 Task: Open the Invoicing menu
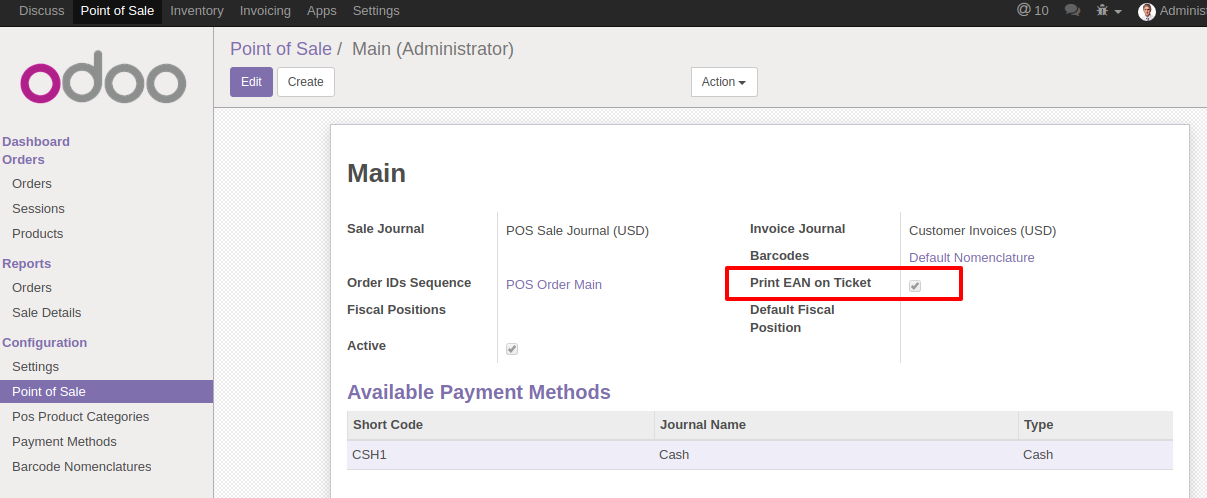(x=265, y=11)
